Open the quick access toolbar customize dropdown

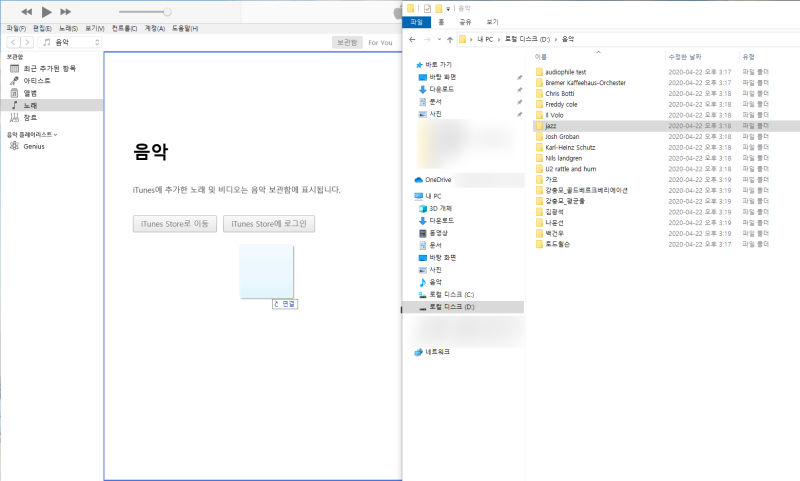click(x=448, y=9)
